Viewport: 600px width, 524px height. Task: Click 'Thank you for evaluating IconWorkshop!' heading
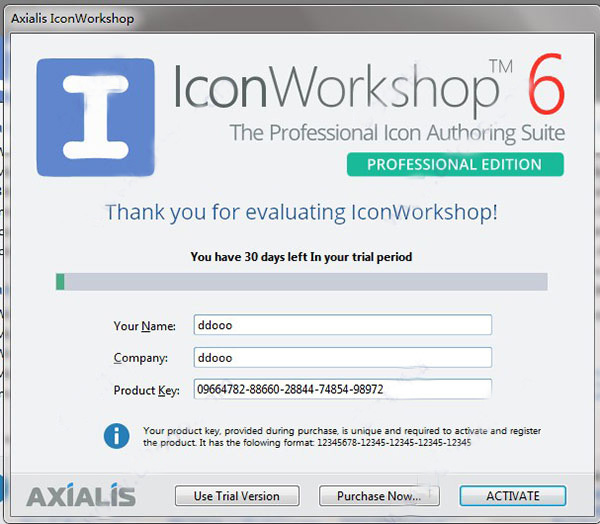[x=302, y=212]
